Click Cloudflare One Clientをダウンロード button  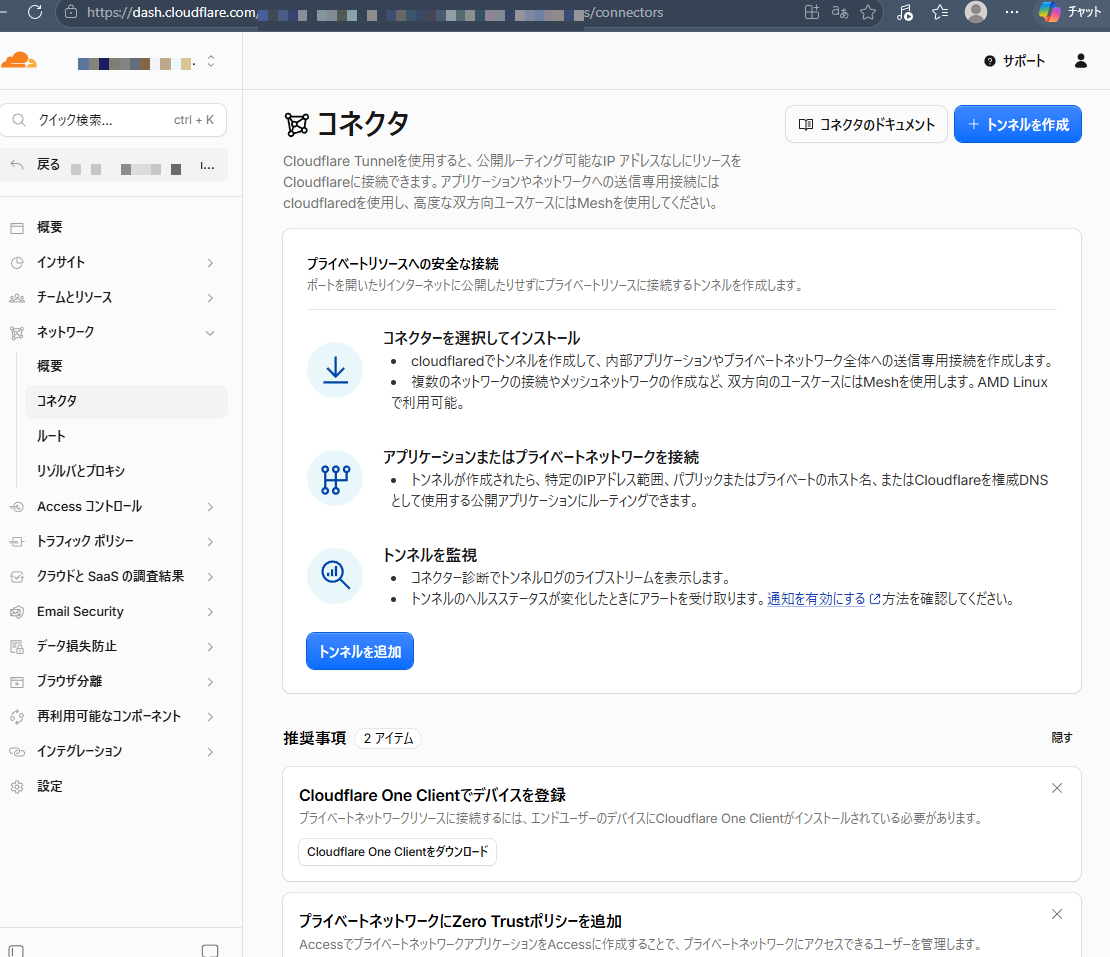coord(397,852)
